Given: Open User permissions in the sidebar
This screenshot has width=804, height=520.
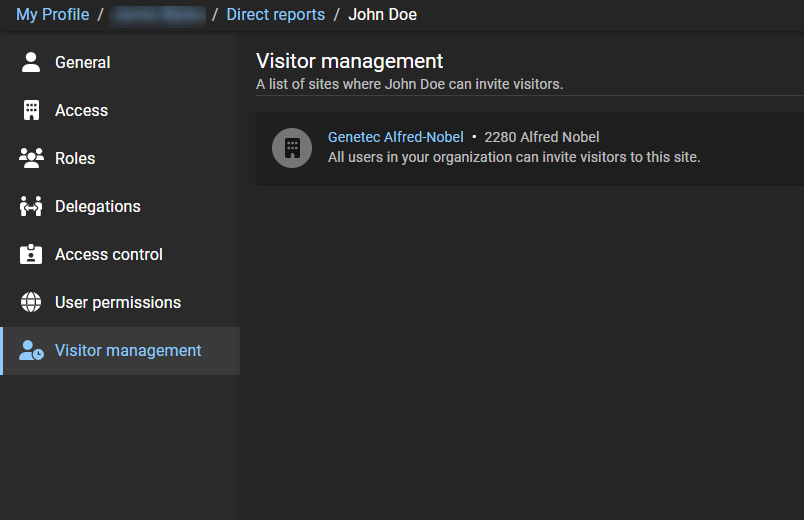Looking at the screenshot, I should (120, 302).
